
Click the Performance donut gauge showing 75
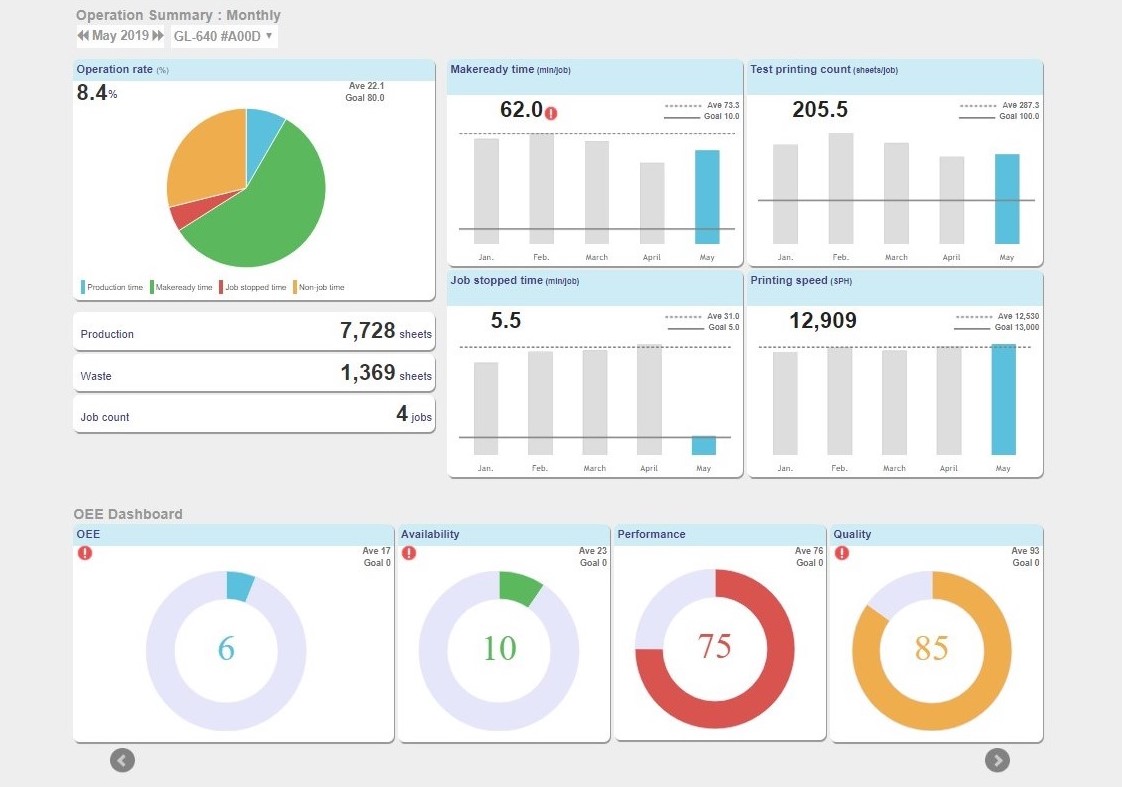pos(715,648)
